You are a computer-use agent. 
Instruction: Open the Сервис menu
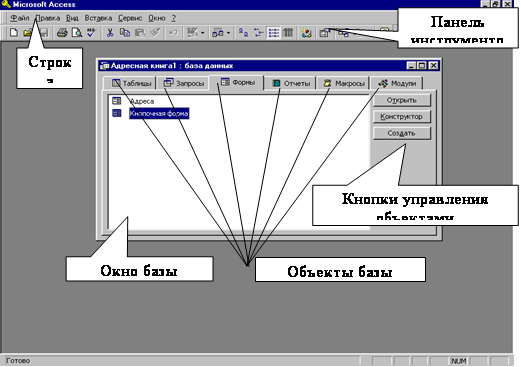tap(130, 18)
